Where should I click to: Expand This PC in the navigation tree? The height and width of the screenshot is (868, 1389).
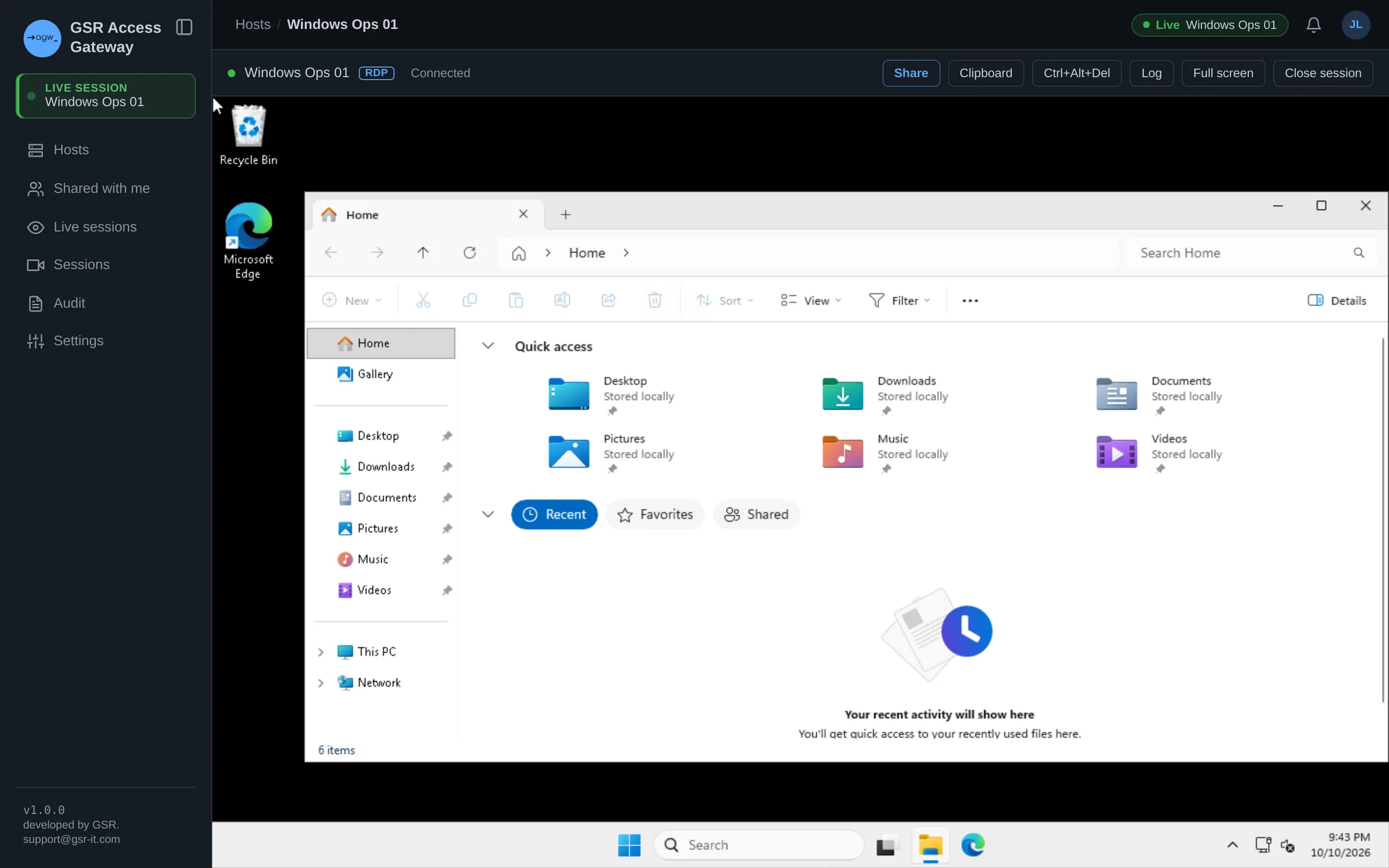[x=321, y=652]
